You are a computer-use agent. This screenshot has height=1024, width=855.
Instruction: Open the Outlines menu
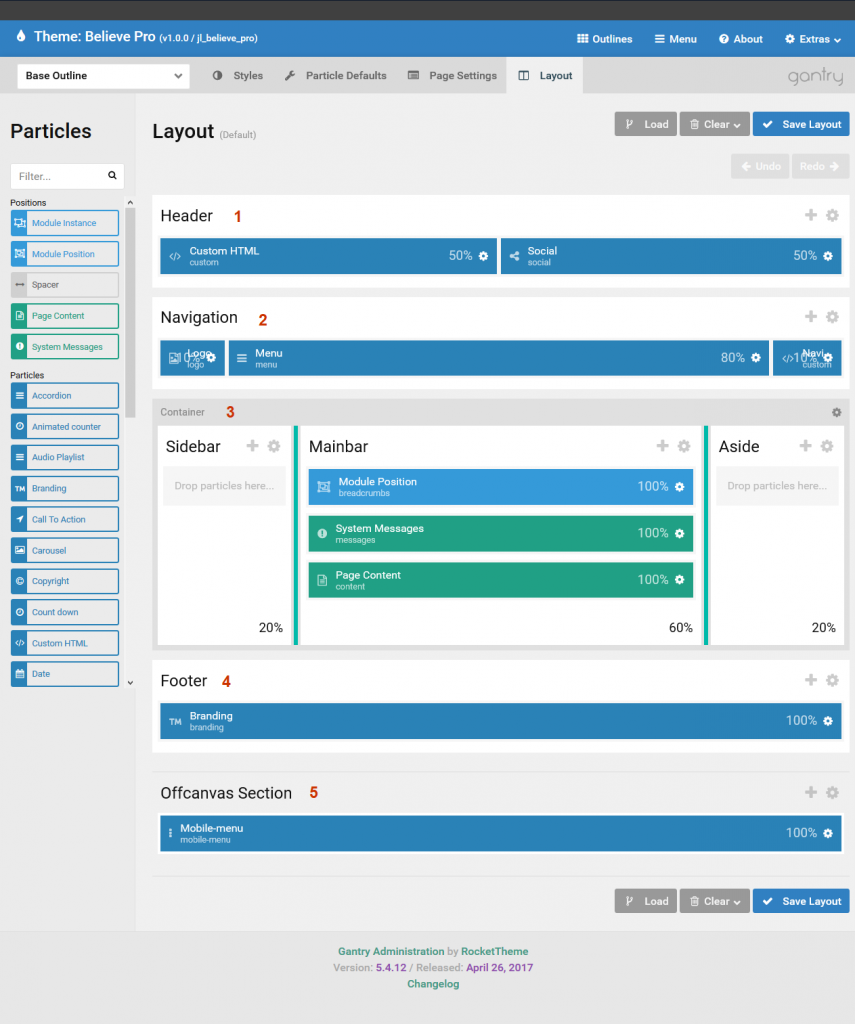pyautogui.click(x=604, y=39)
